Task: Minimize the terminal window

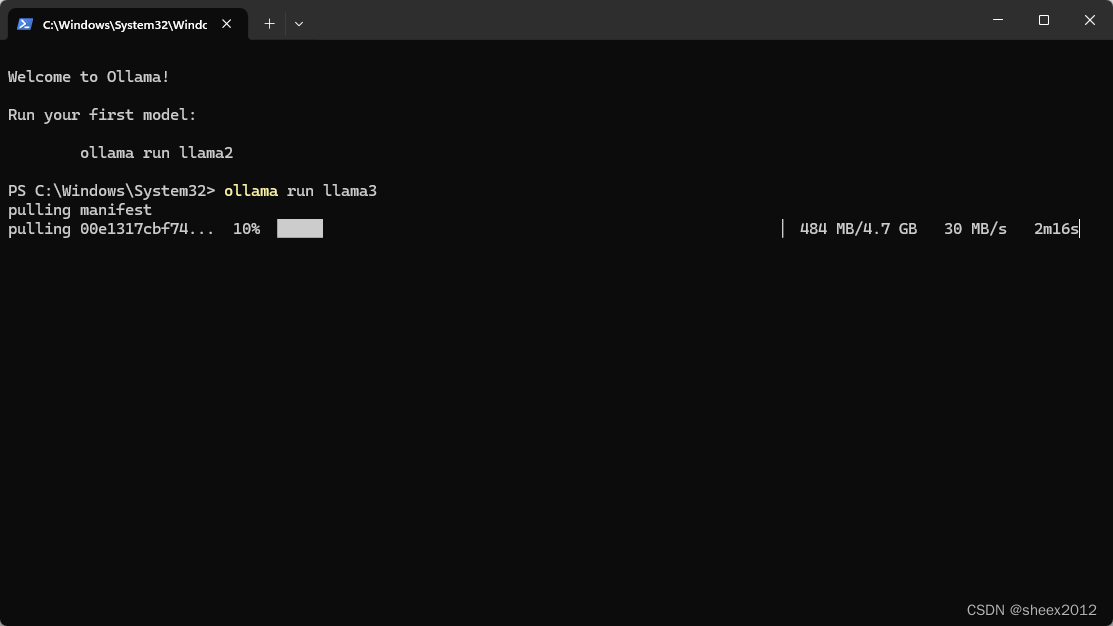Action: pyautogui.click(x=998, y=20)
